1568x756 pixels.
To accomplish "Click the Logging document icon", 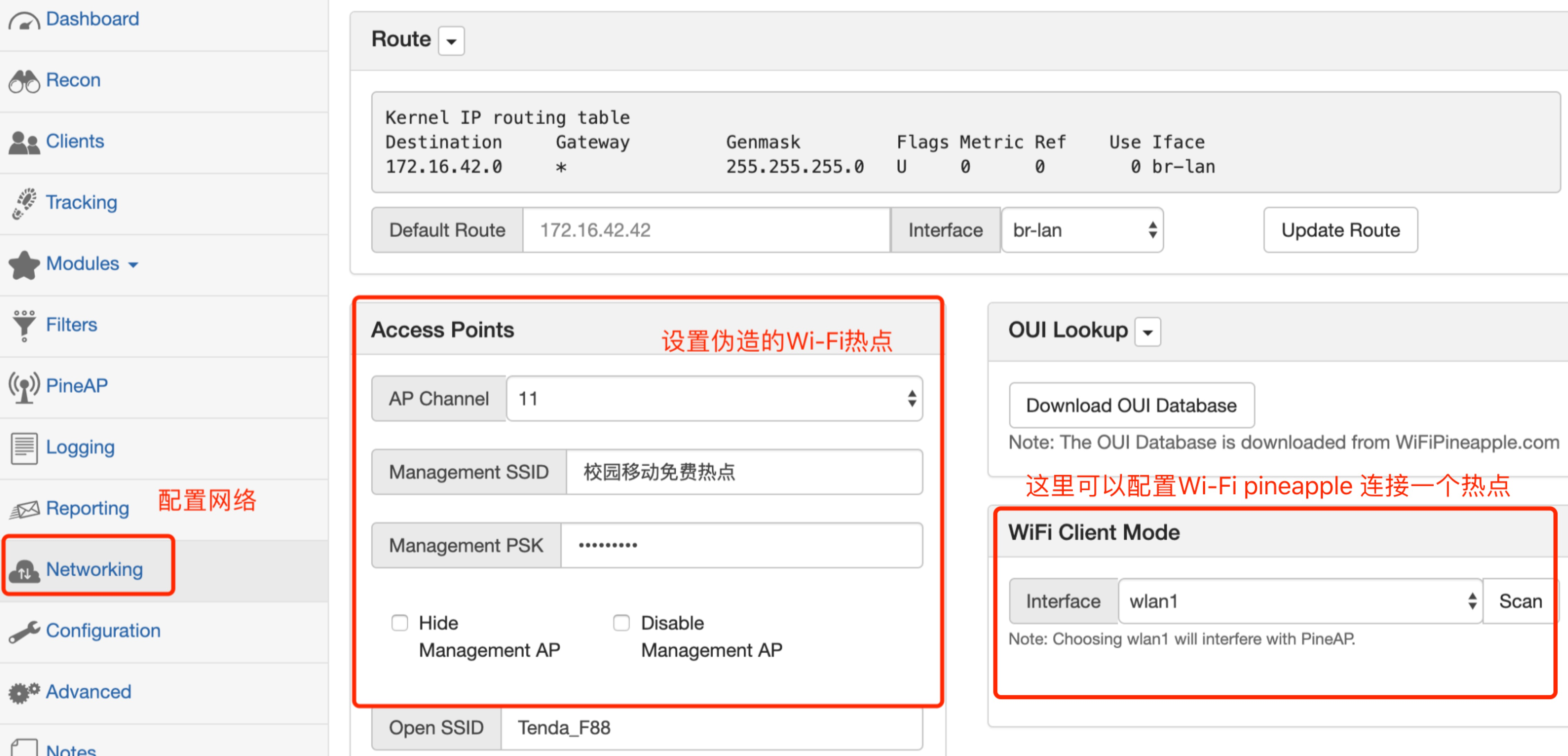I will [24, 448].
